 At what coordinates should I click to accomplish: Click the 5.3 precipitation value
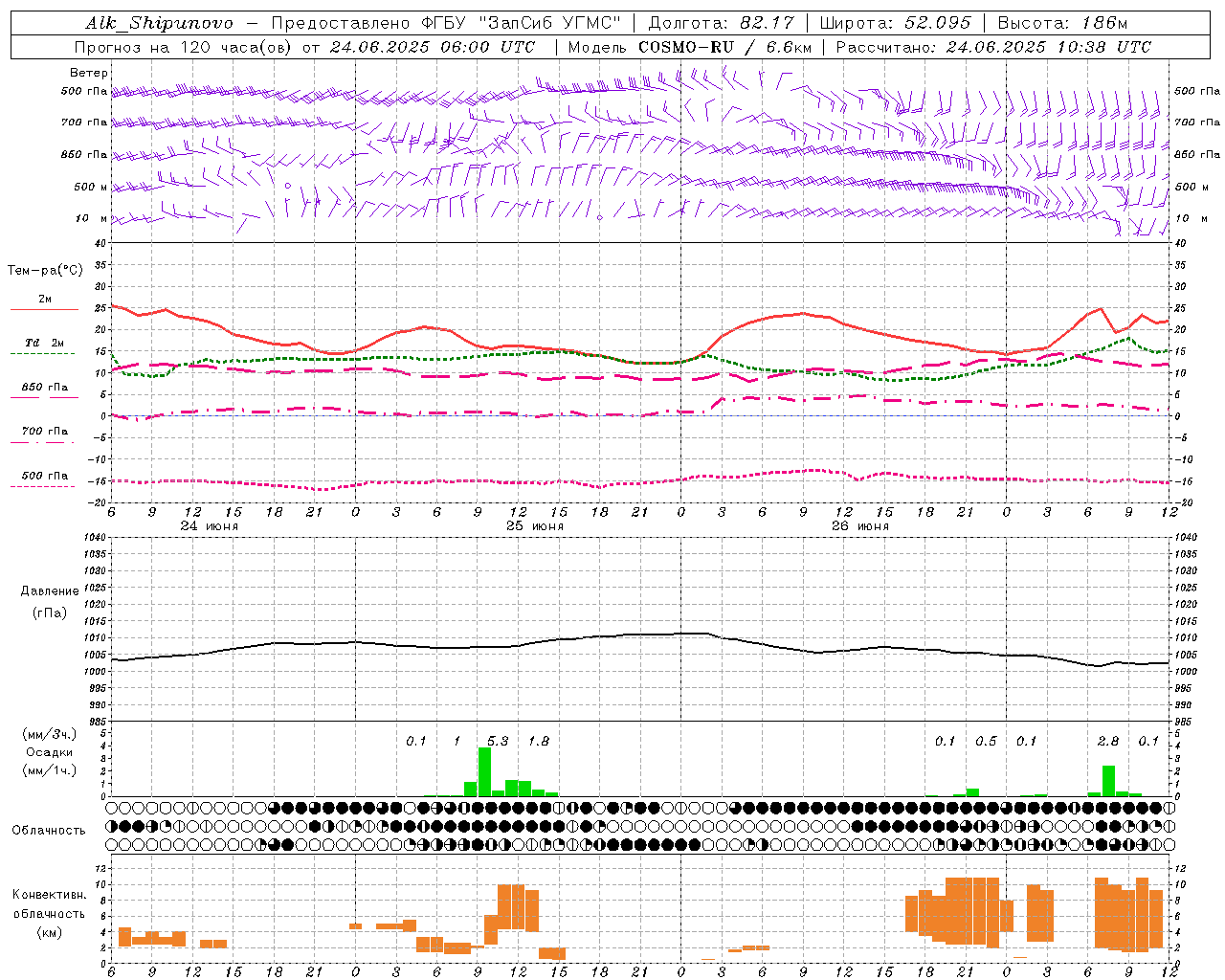click(x=498, y=742)
